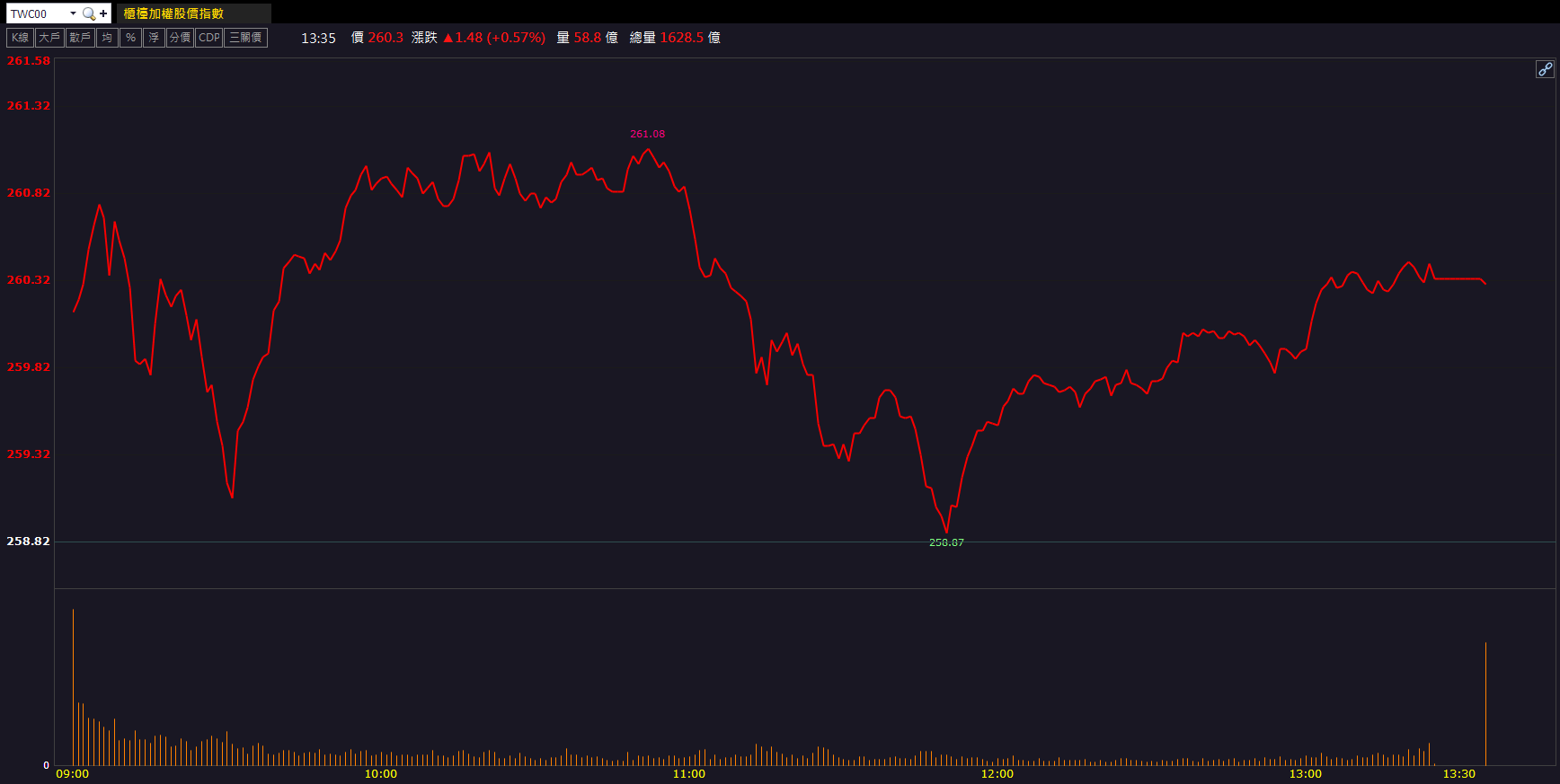Click the TWC00 symbol input field
1560x784 pixels.
pos(37,13)
